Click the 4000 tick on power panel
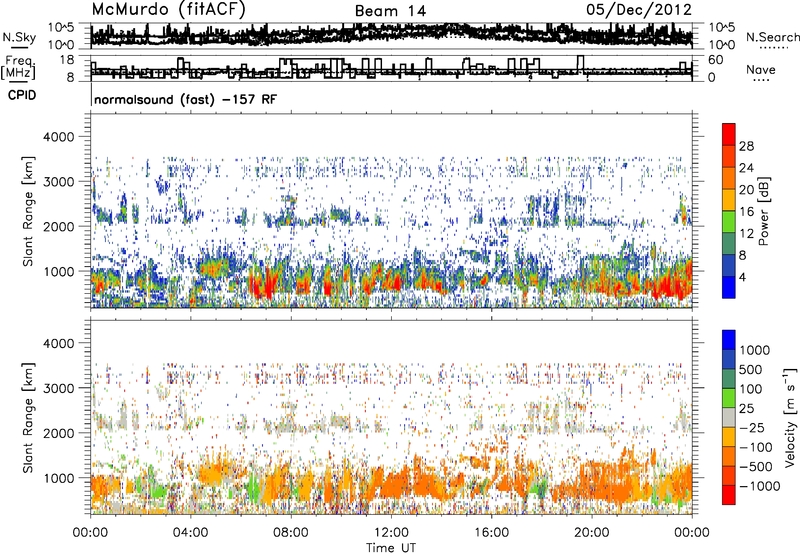 coord(58,137)
